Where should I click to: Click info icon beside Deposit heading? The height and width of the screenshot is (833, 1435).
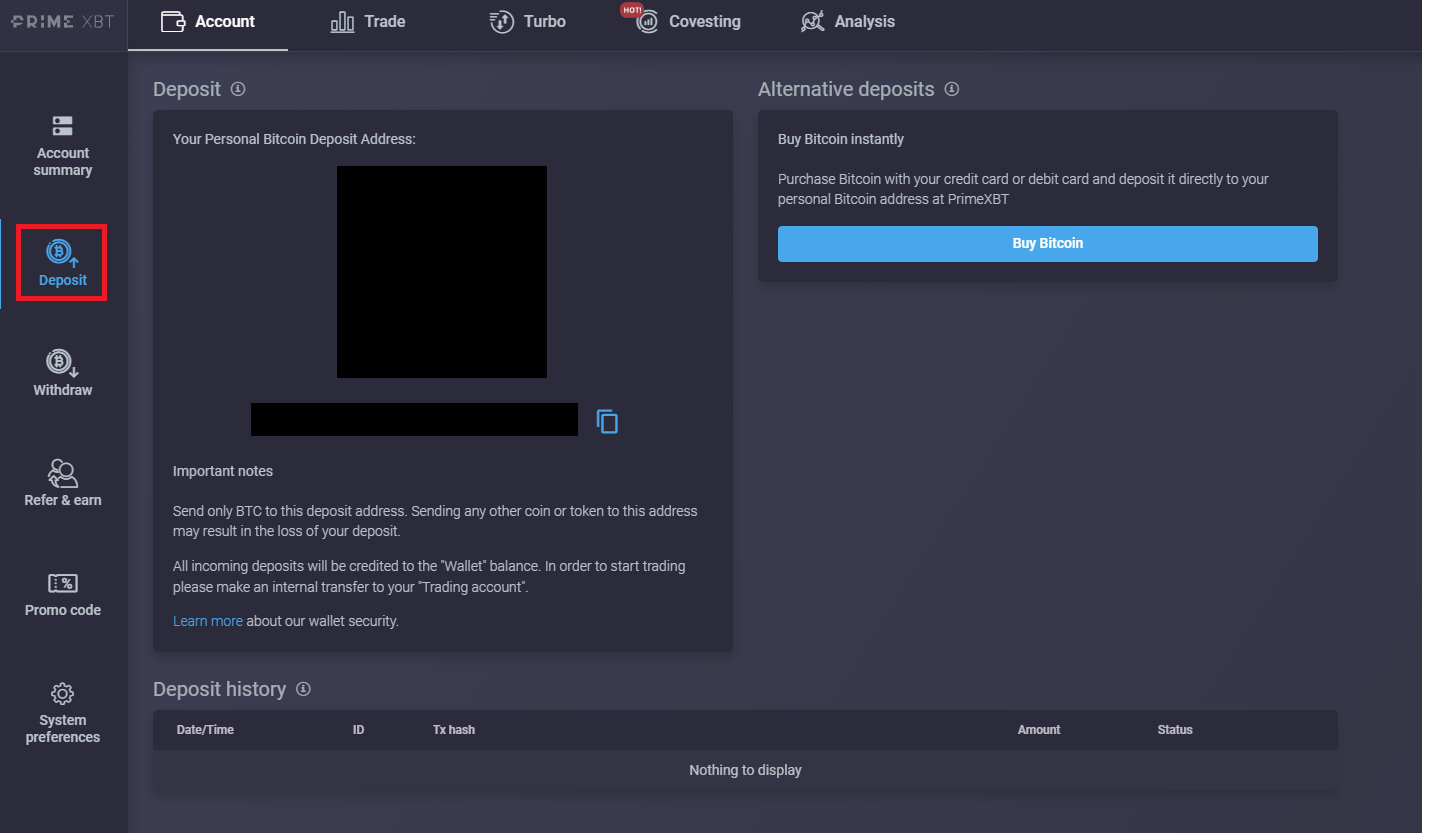[x=238, y=89]
